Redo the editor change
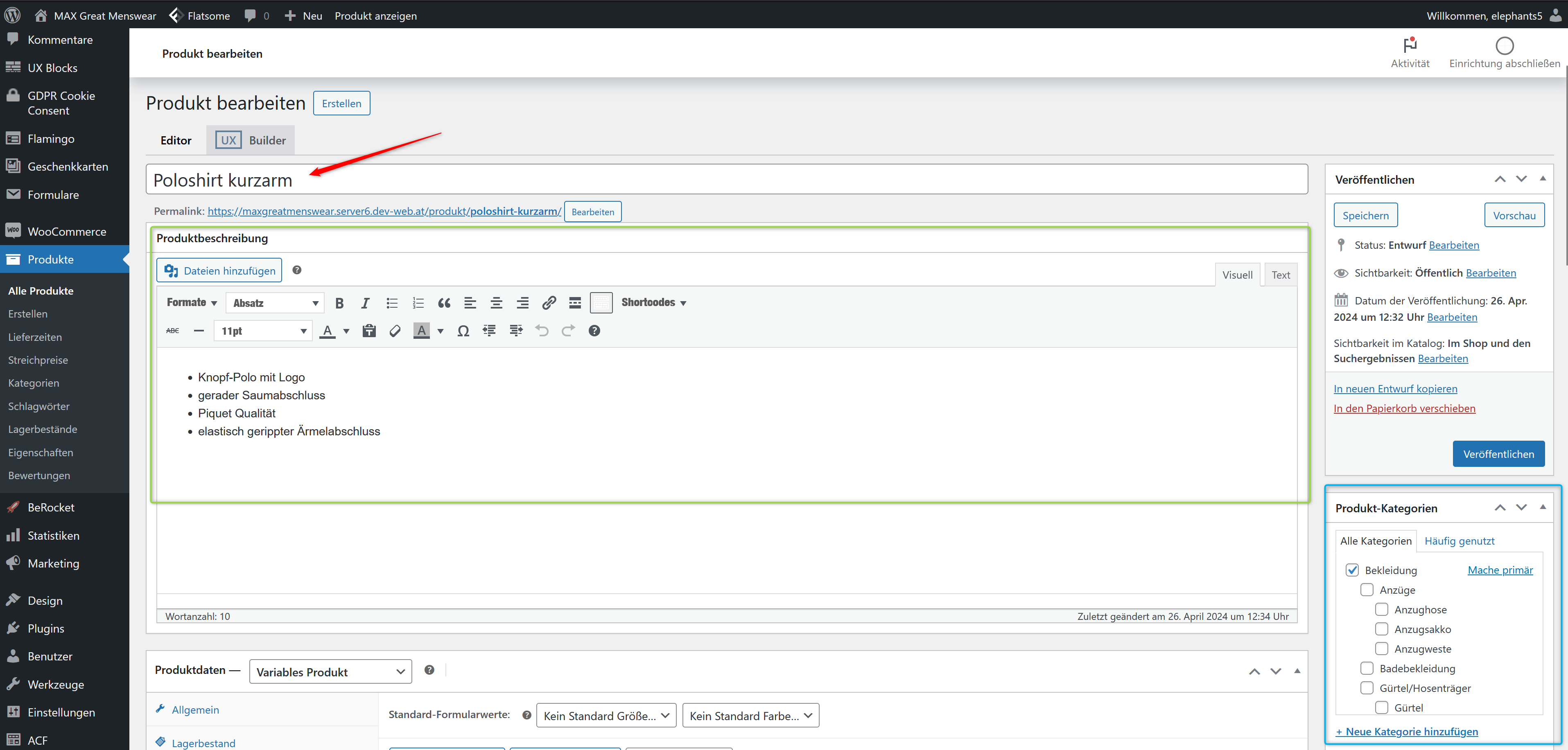The height and width of the screenshot is (750, 1568). 569,331
